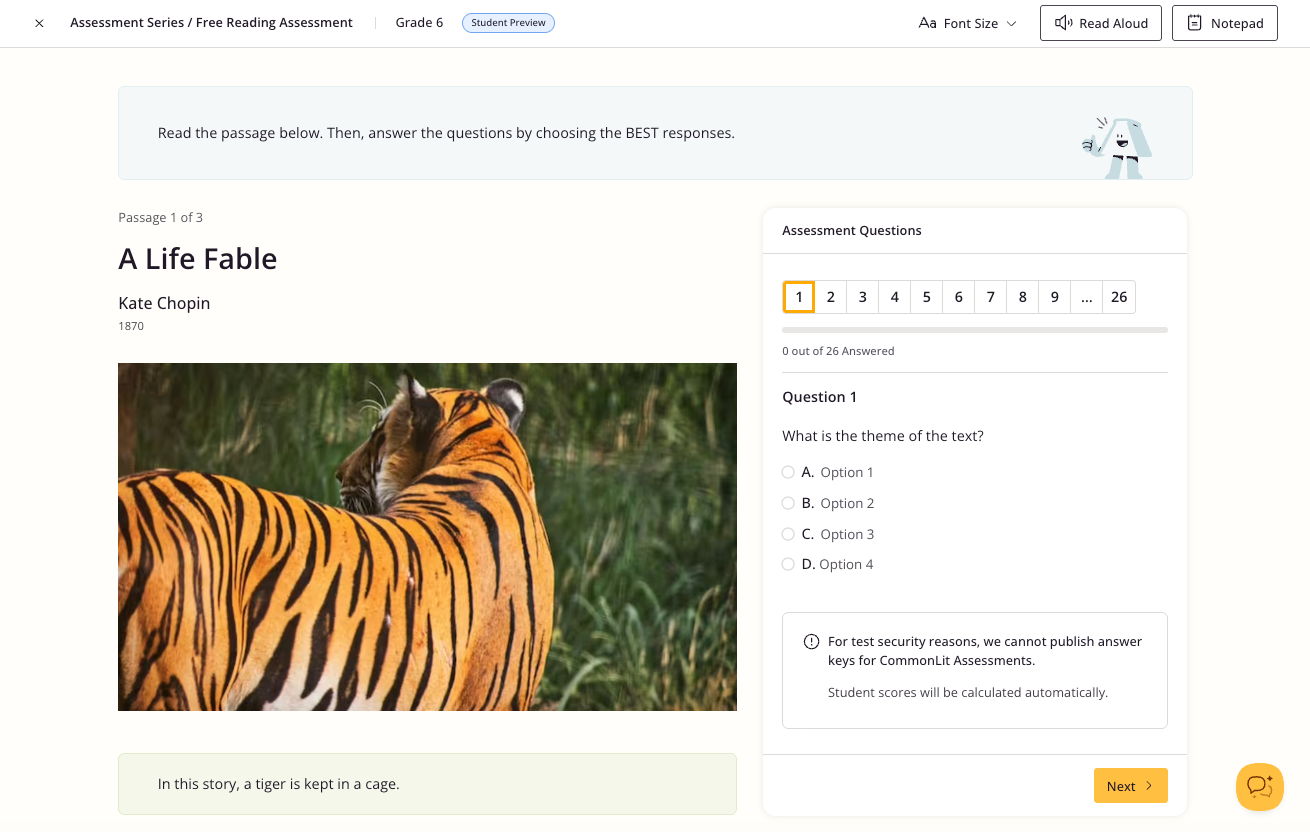1310x832 pixels.
Task: Select question 6 in the navigator
Action: [x=959, y=297]
